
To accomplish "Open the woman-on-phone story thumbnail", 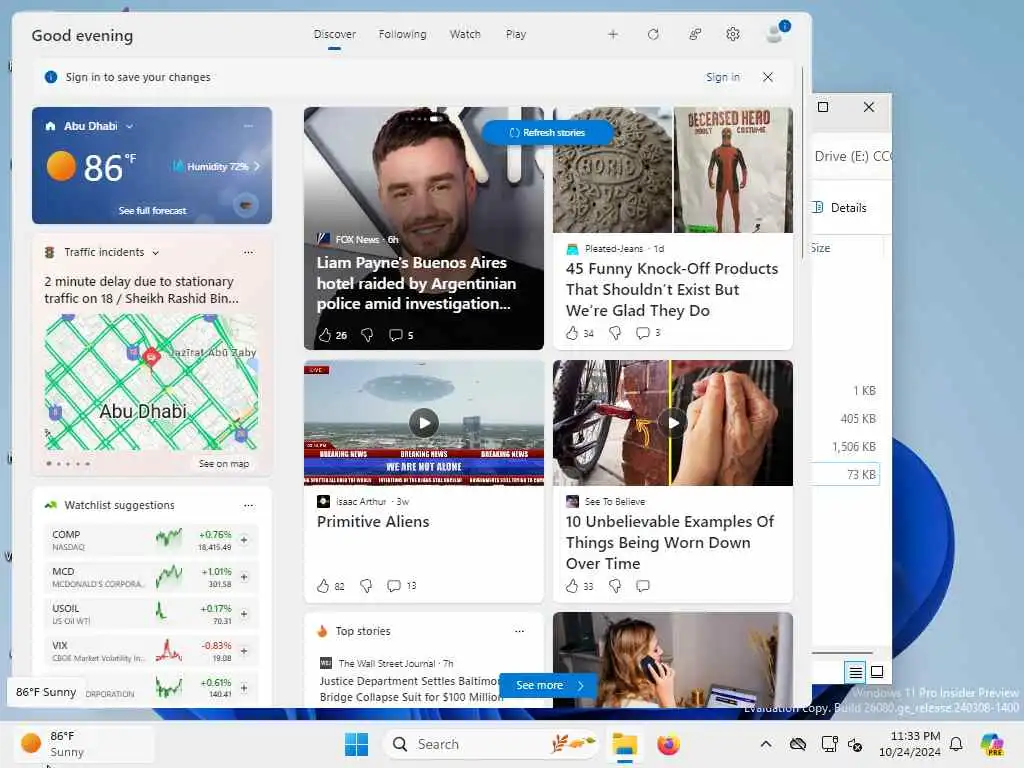I will (x=673, y=660).
